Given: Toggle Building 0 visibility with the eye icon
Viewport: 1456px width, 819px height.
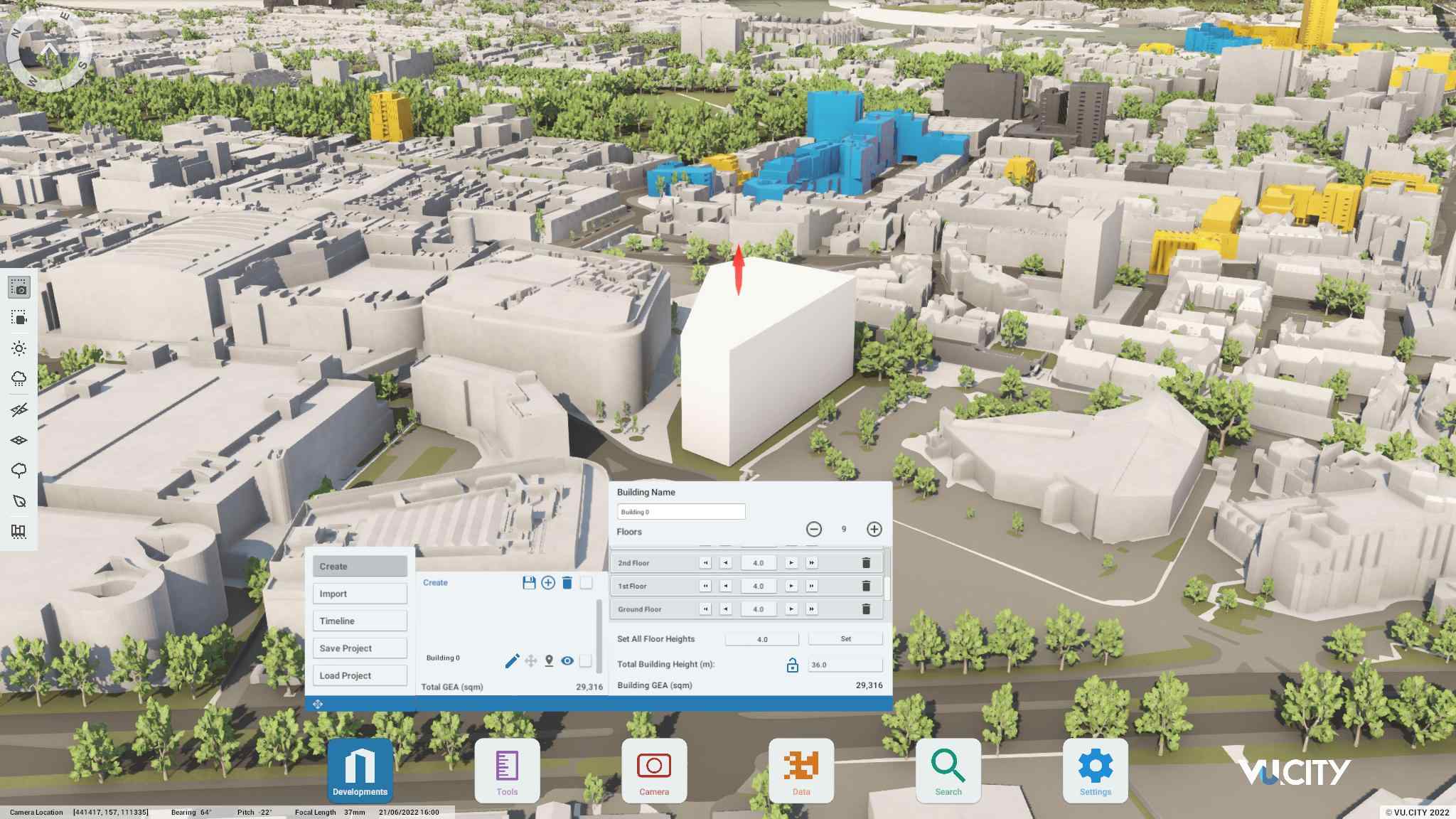Looking at the screenshot, I should tap(567, 660).
